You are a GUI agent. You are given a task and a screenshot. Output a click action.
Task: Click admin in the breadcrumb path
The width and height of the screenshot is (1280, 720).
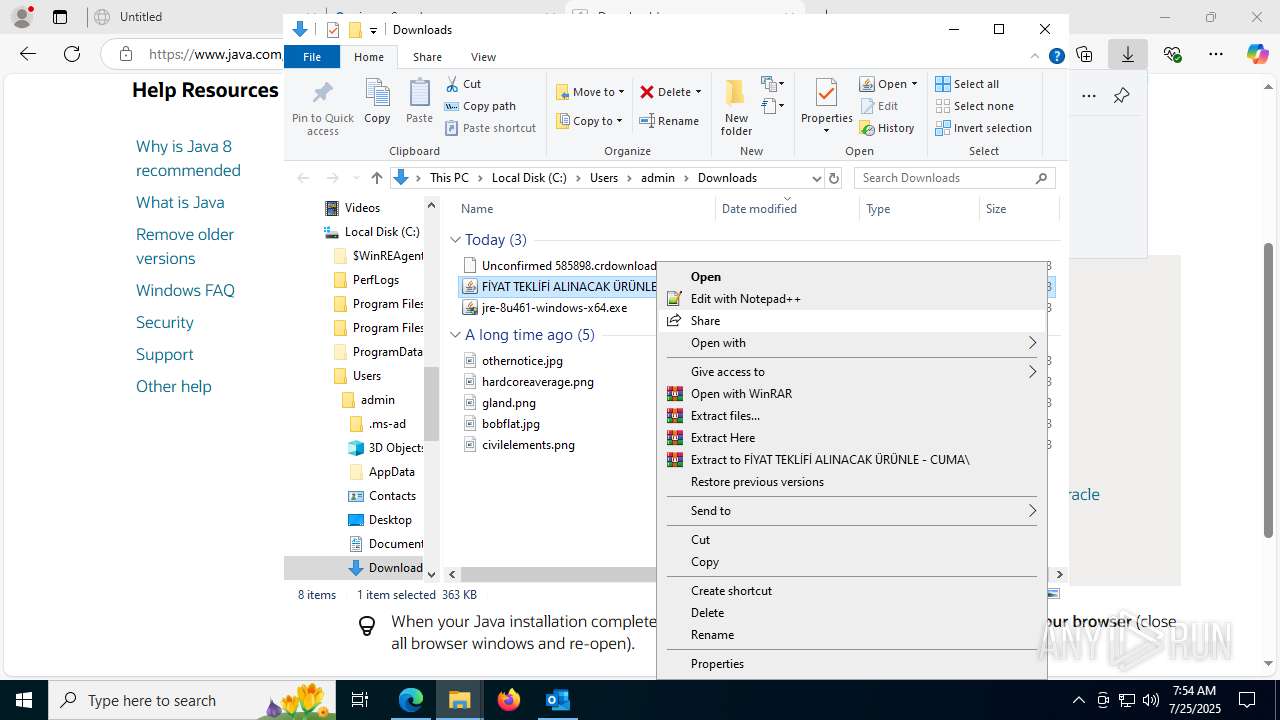(x=658, y=178)
